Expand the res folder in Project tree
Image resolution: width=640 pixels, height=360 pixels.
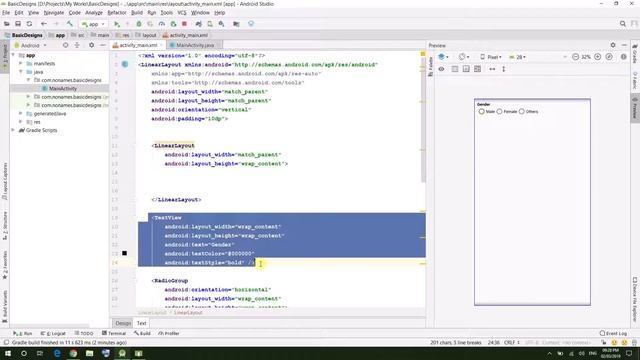pos(20,122)
